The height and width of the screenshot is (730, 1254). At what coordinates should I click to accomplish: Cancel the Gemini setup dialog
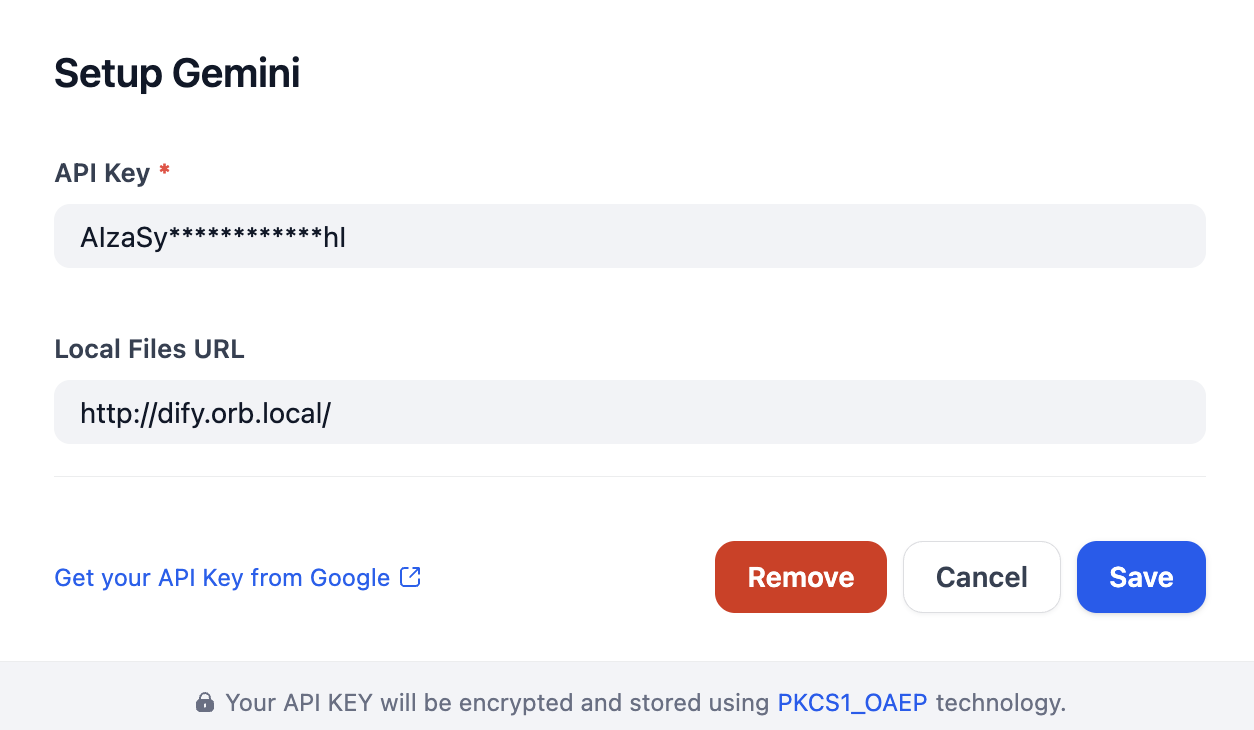(x=981, y=577)
